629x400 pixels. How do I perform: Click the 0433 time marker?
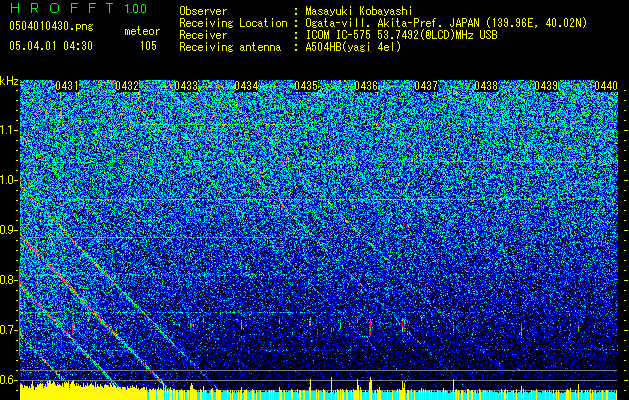point(187,86)
